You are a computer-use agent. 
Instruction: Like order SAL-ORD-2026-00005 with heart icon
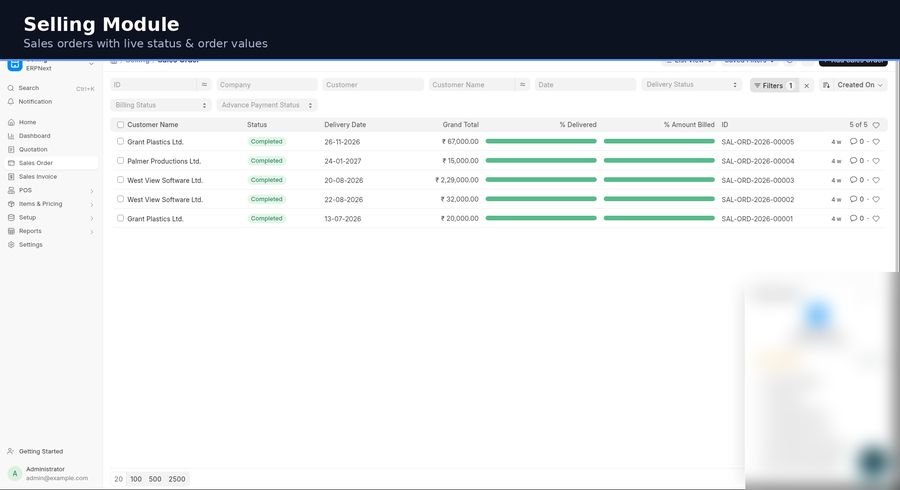pyautogui.click(x=876, y=142)
